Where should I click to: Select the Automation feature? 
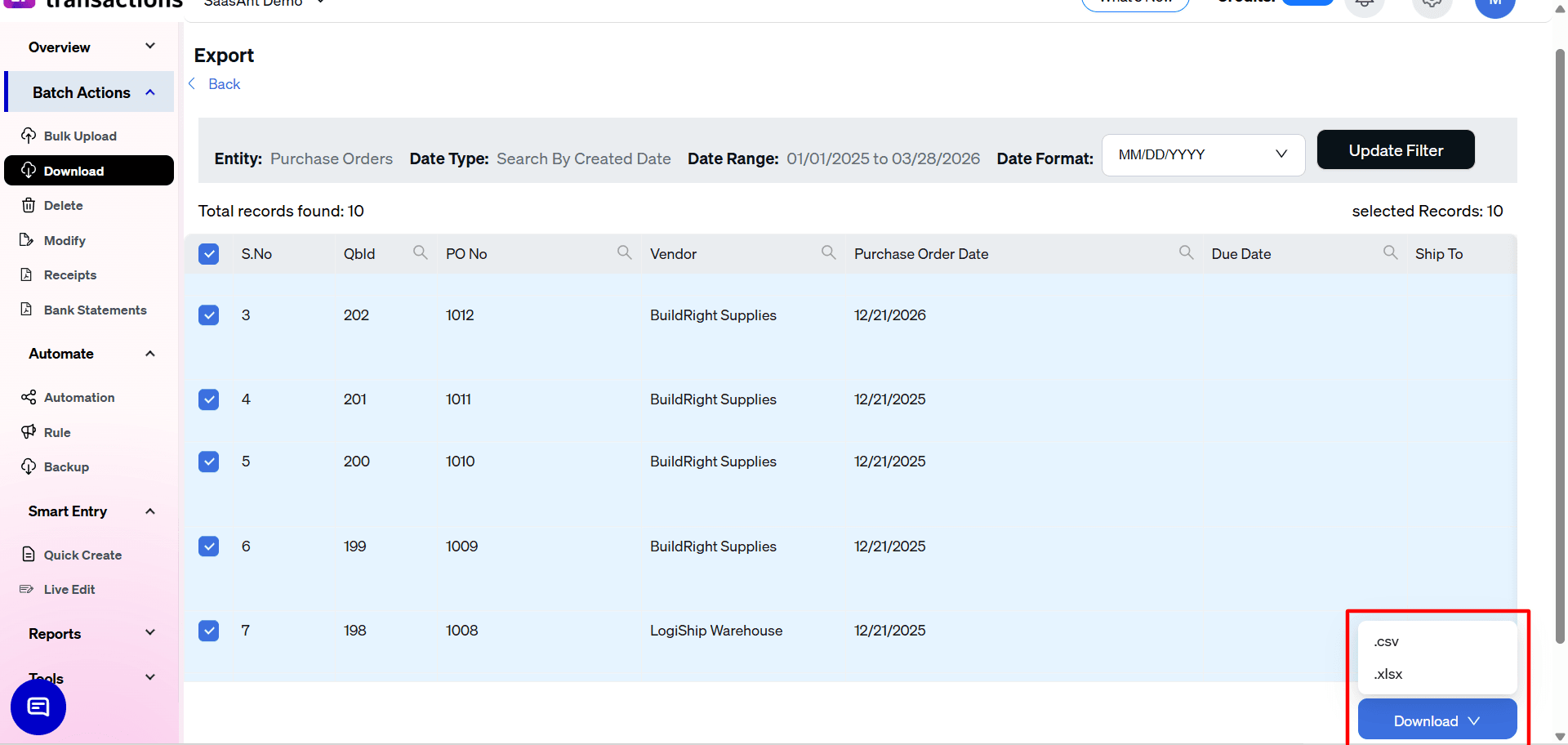[78, 397]
